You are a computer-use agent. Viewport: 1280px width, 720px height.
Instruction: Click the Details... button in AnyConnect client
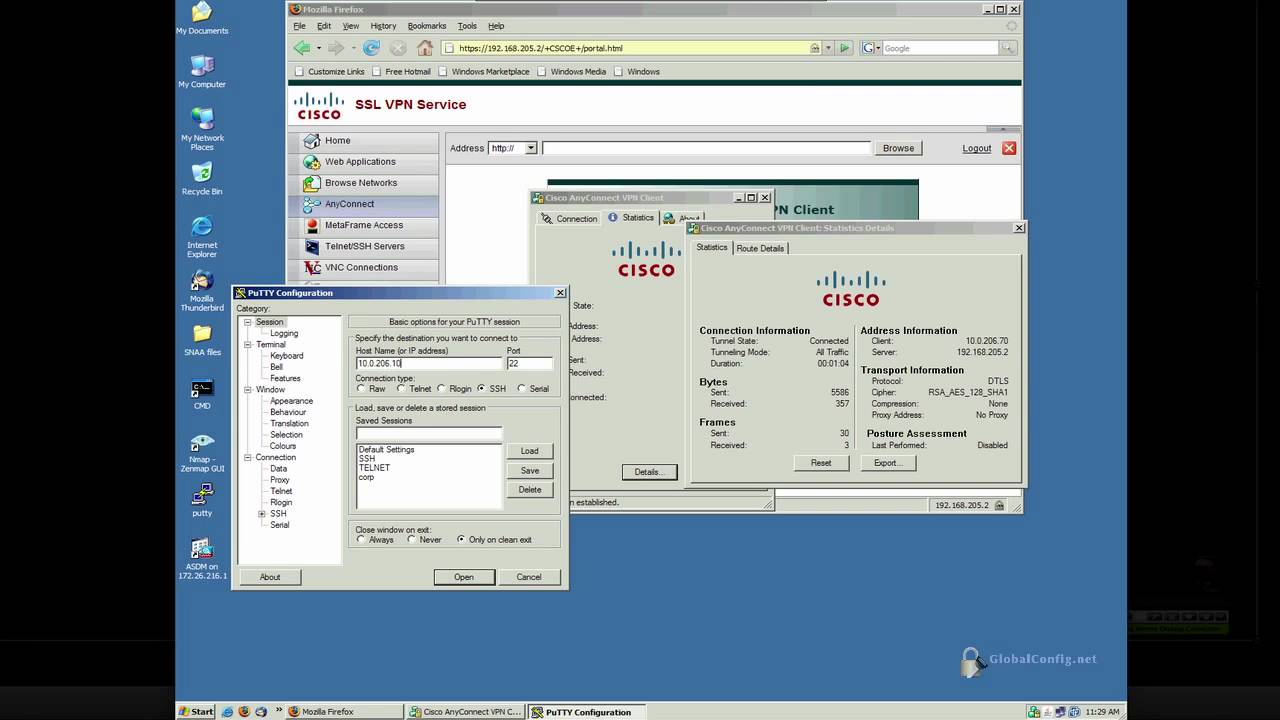click(648, 472)
